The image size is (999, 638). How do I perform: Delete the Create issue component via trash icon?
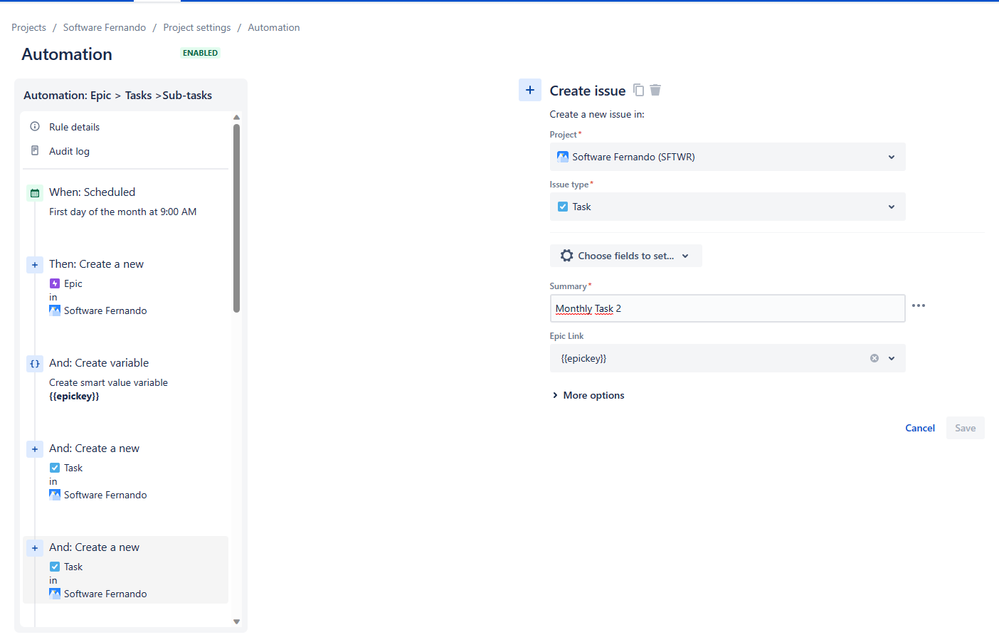click(656, 91)
